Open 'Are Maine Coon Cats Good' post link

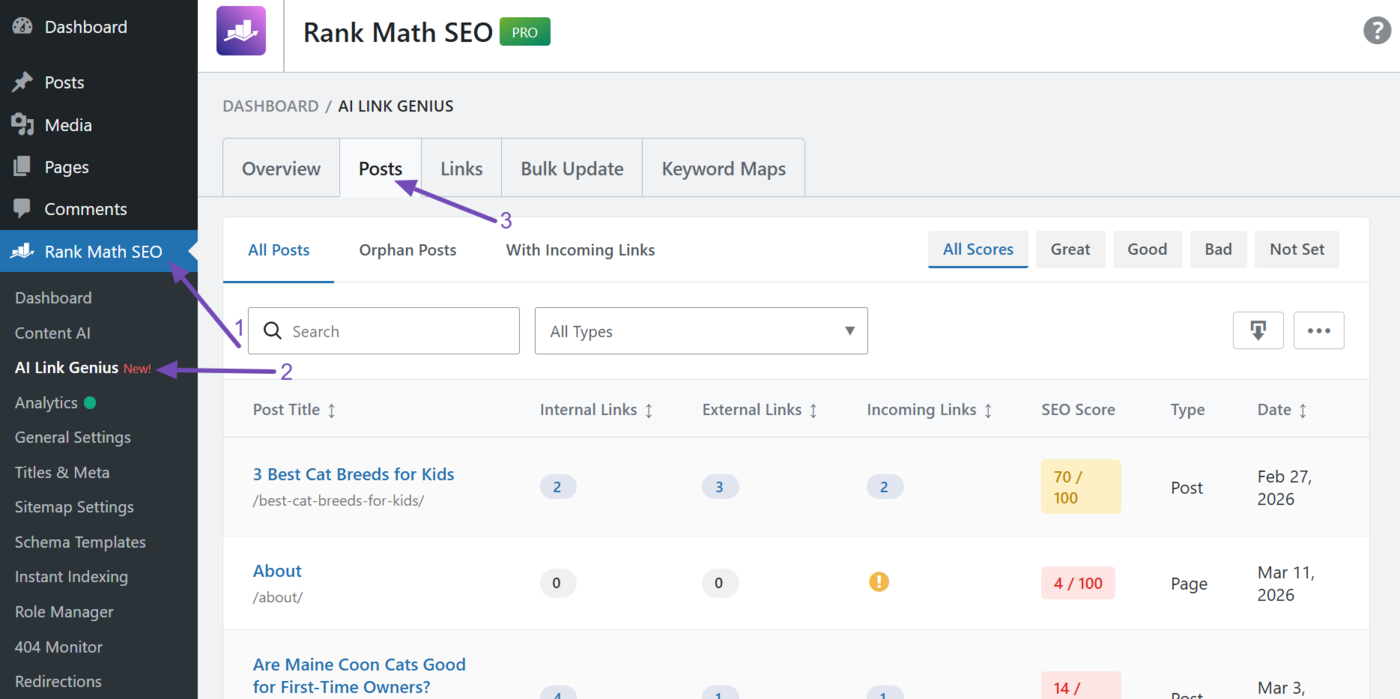pos(359,675)
